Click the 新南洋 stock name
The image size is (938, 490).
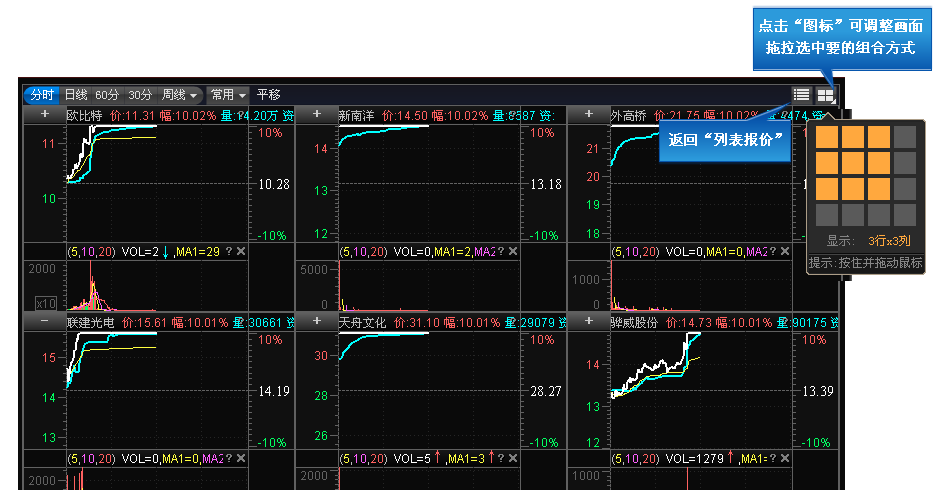pyautogui.click(x=357, y=115)
